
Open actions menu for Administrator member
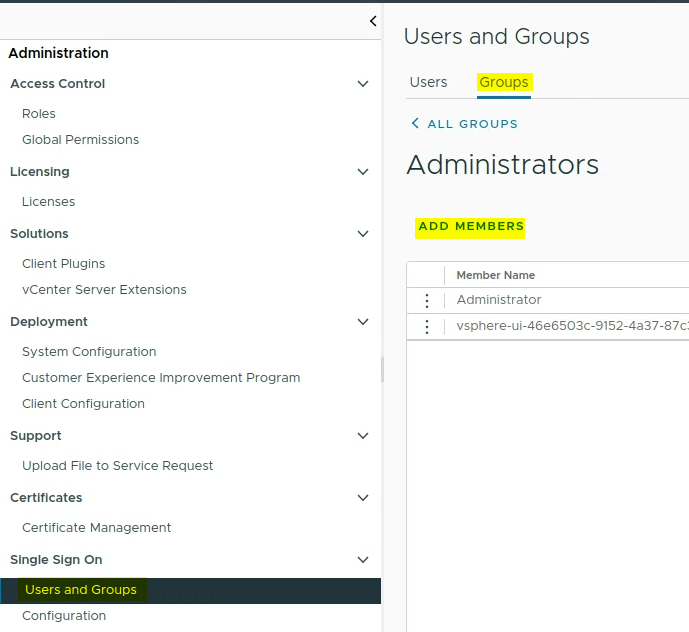click(427, 301)
